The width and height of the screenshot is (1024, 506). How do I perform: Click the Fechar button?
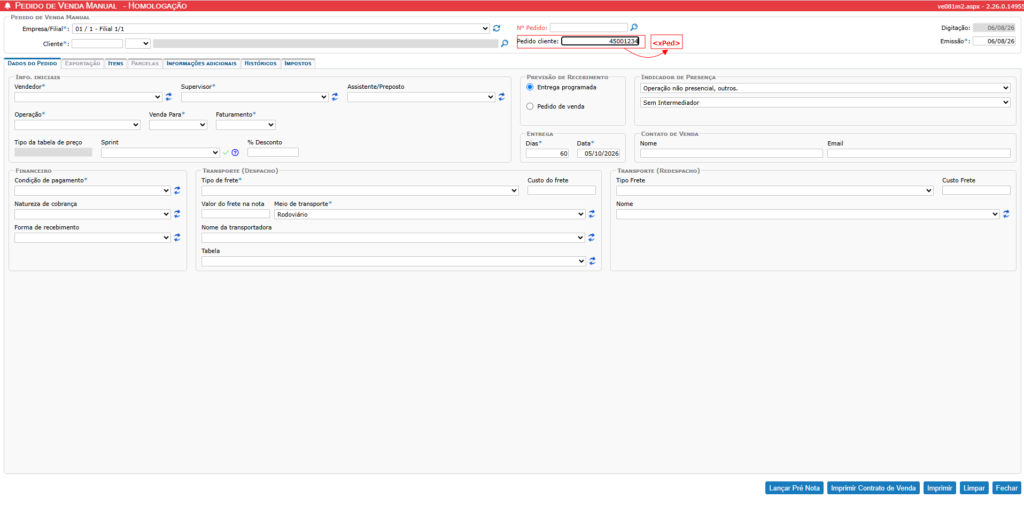1006,488
